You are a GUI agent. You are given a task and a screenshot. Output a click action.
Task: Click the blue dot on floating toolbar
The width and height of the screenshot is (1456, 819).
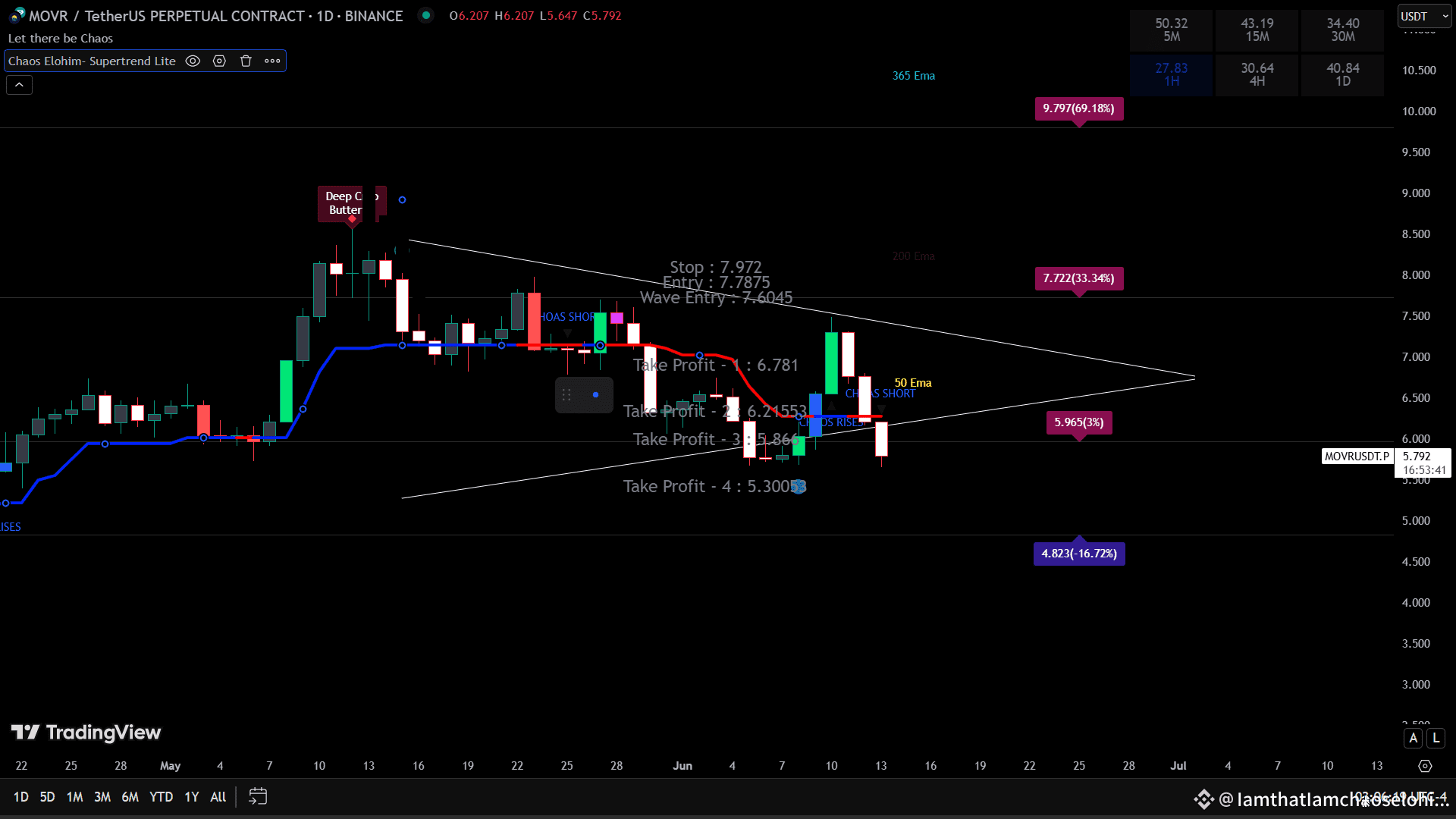click(x=595, y=395)
